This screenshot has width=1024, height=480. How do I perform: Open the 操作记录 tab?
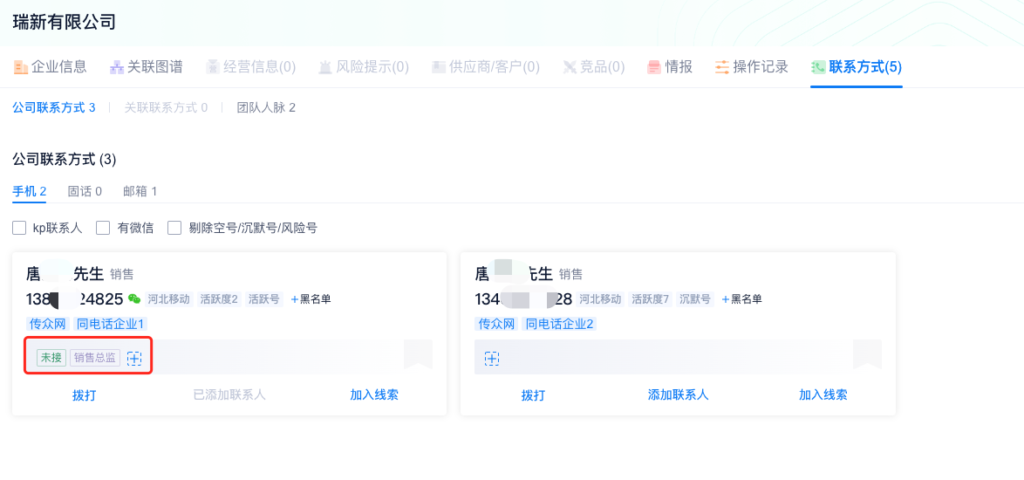coord(751,67)
